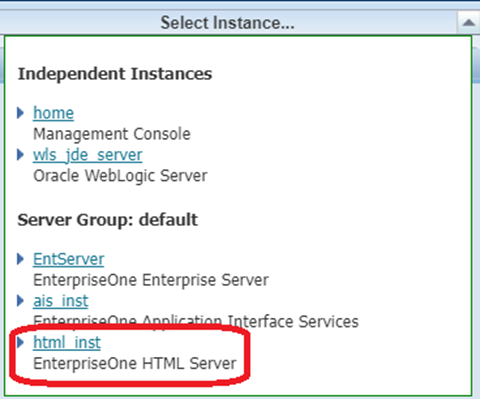This screenshot has height=399, width=480.
Task: Expand the arrow beside html_inst
Action: click(x=20, y=343)
